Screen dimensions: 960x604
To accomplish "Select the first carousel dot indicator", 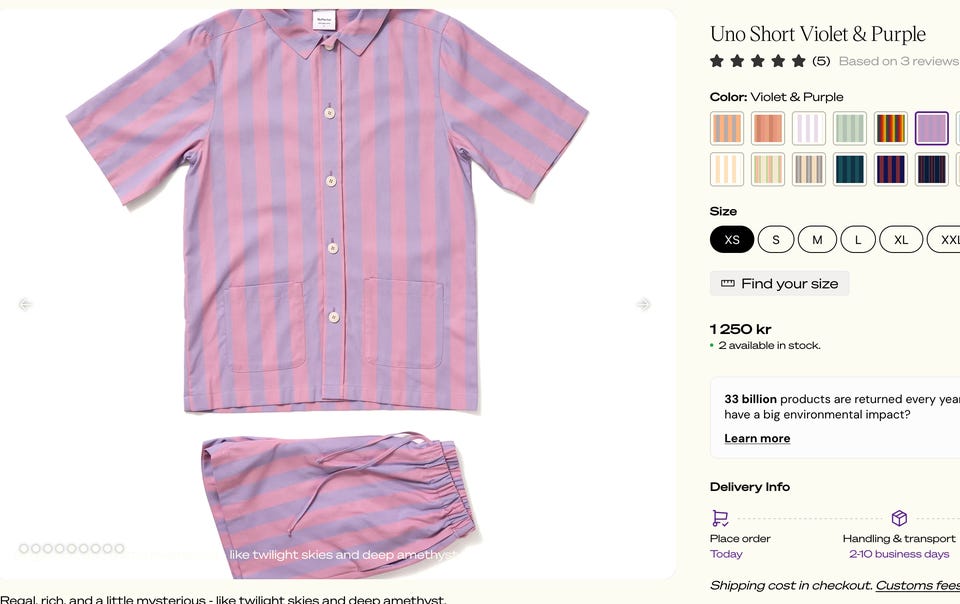I will tap(24, 548).
